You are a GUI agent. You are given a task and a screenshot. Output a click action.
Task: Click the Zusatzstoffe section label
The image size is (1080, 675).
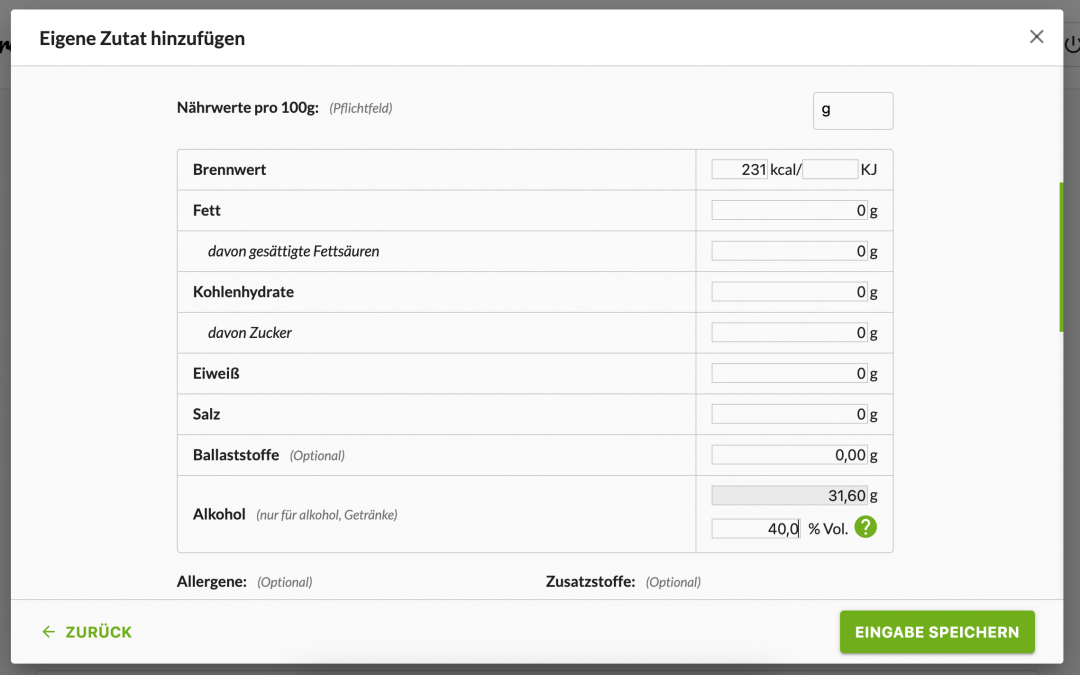[x=590, y=581]
